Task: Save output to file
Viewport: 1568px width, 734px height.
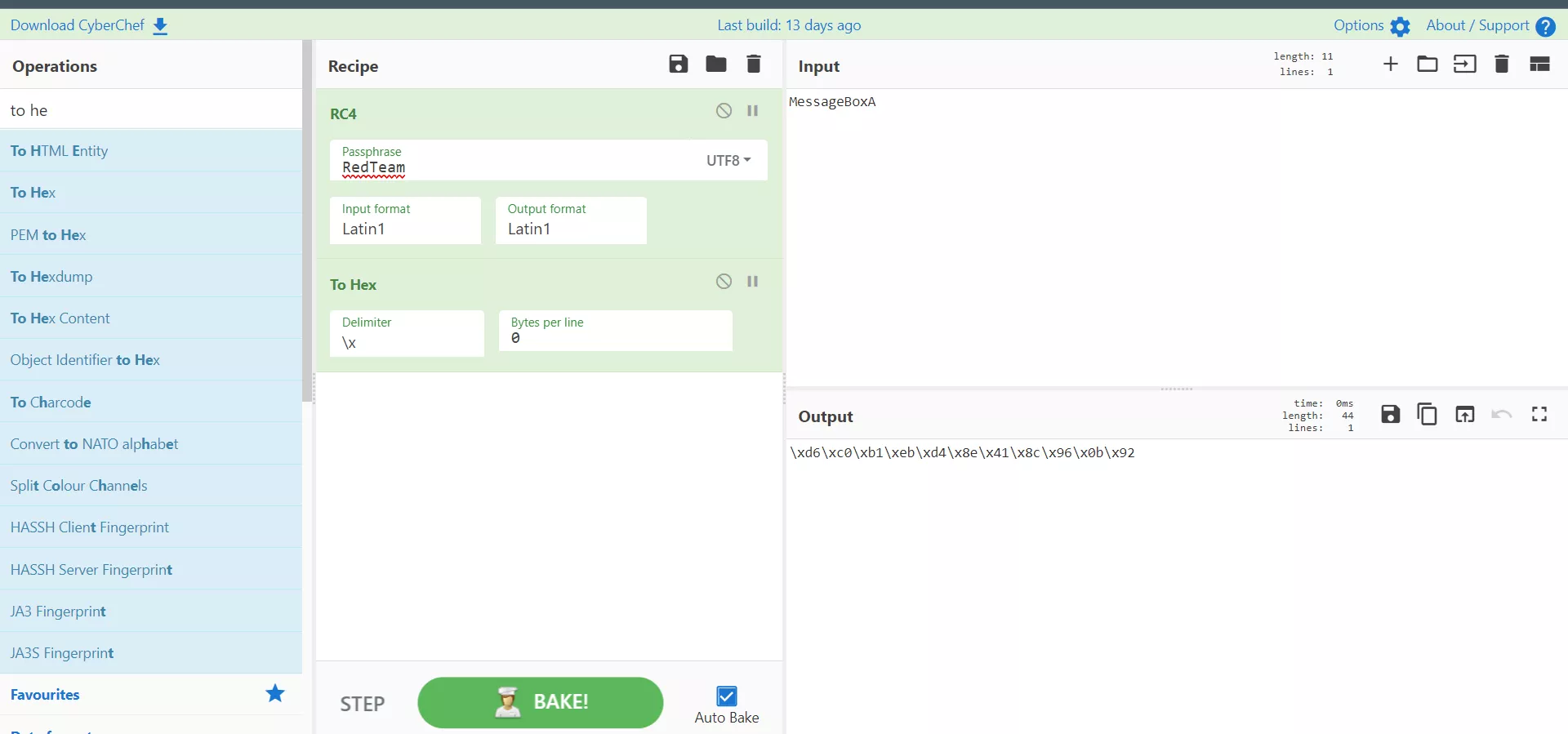Action: 1390,415
